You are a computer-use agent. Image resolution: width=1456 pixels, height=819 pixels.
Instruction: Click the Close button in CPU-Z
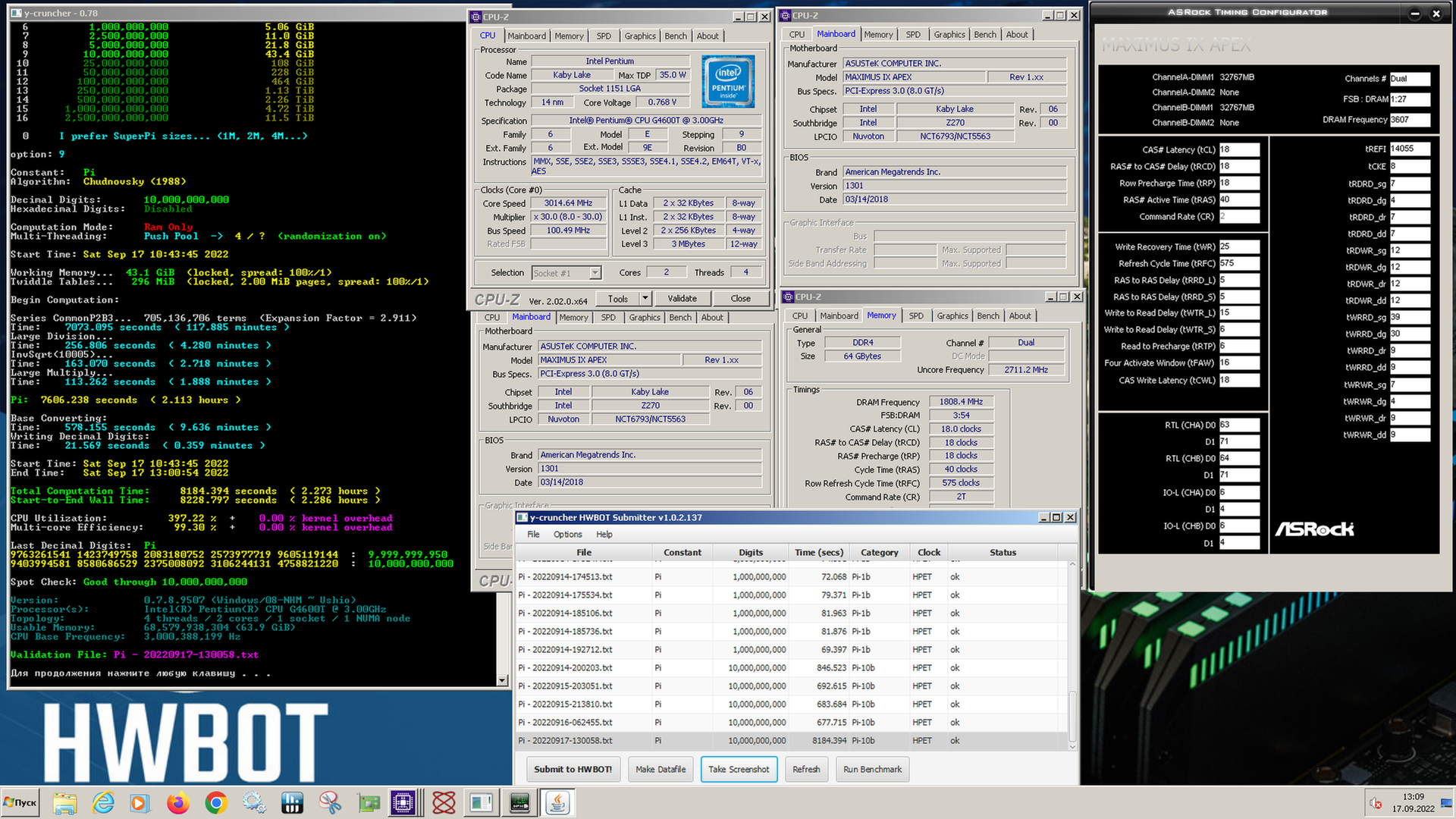[740, 299]
